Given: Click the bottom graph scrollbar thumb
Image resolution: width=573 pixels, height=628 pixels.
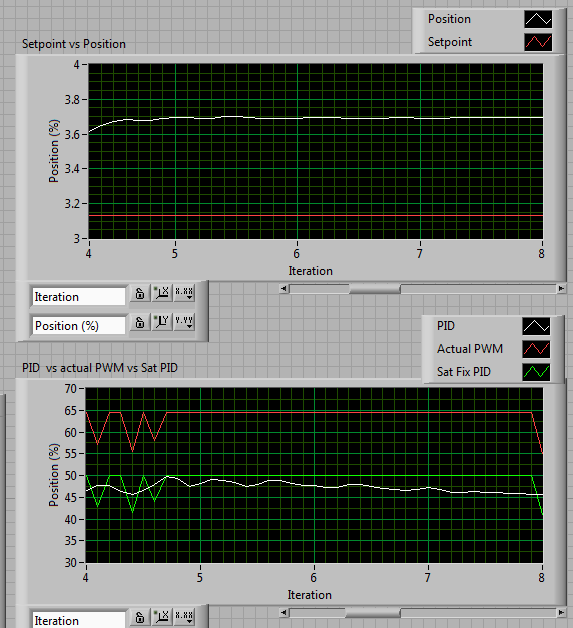Looking at the screenshot, I should coord(373,613).
